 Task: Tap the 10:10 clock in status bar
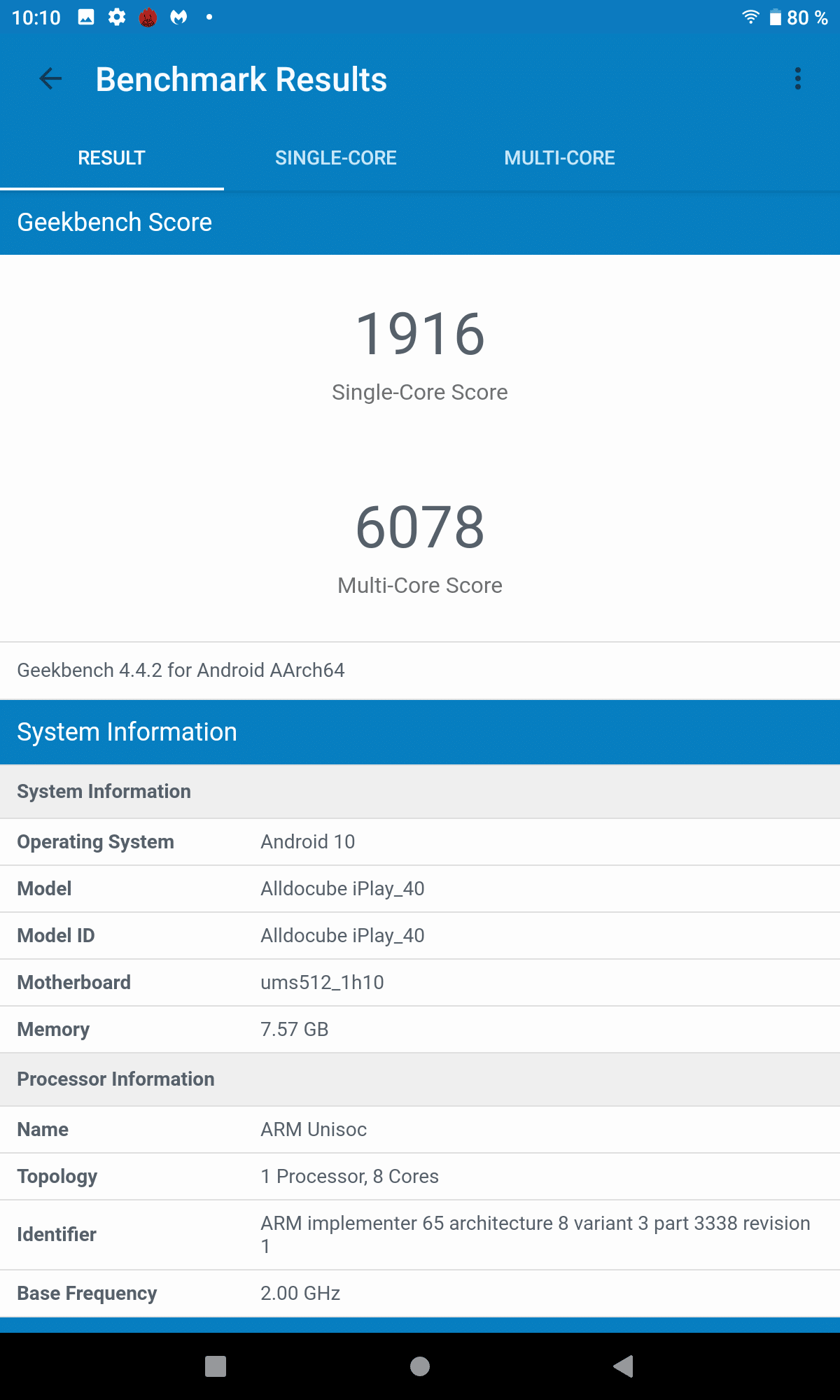[x=36, y=17]
